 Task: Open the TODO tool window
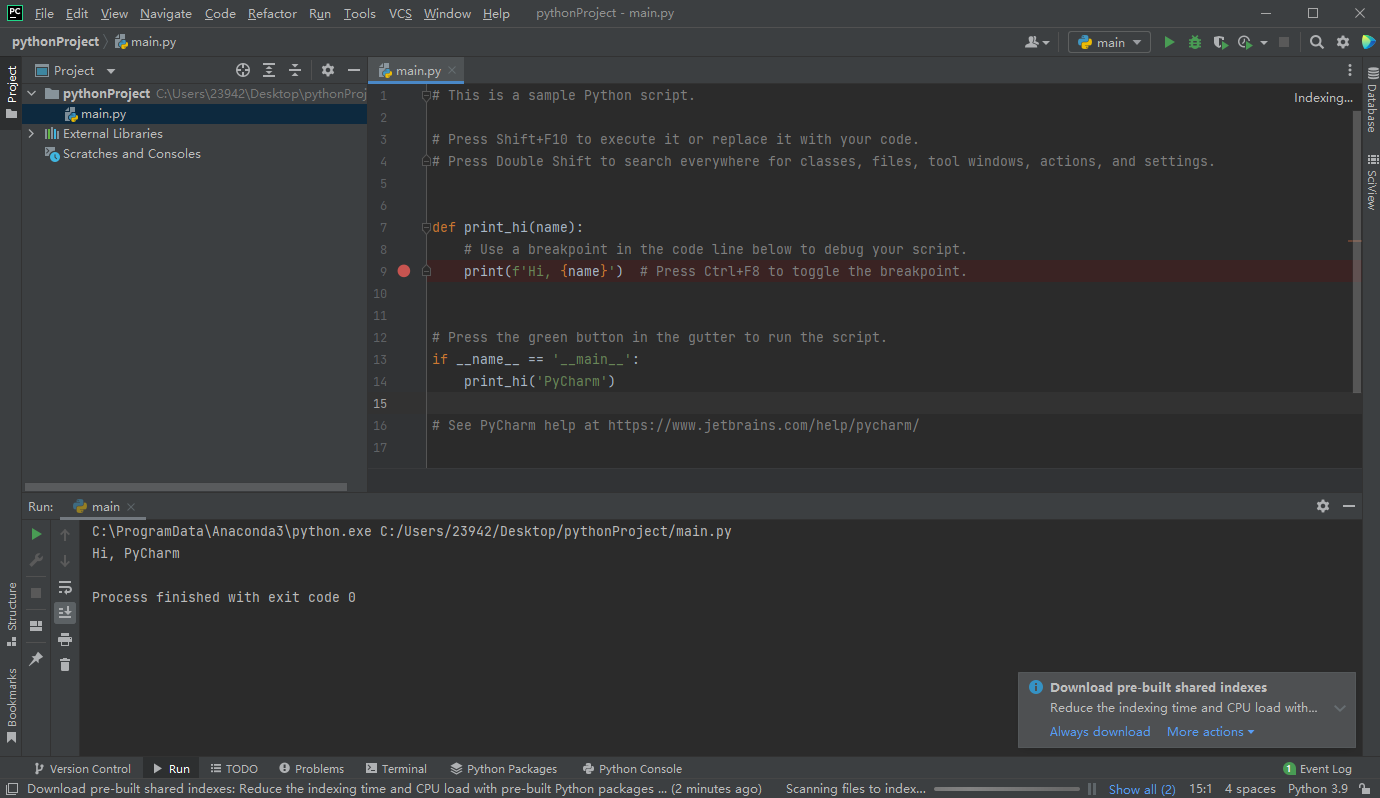tap(234, 769)
